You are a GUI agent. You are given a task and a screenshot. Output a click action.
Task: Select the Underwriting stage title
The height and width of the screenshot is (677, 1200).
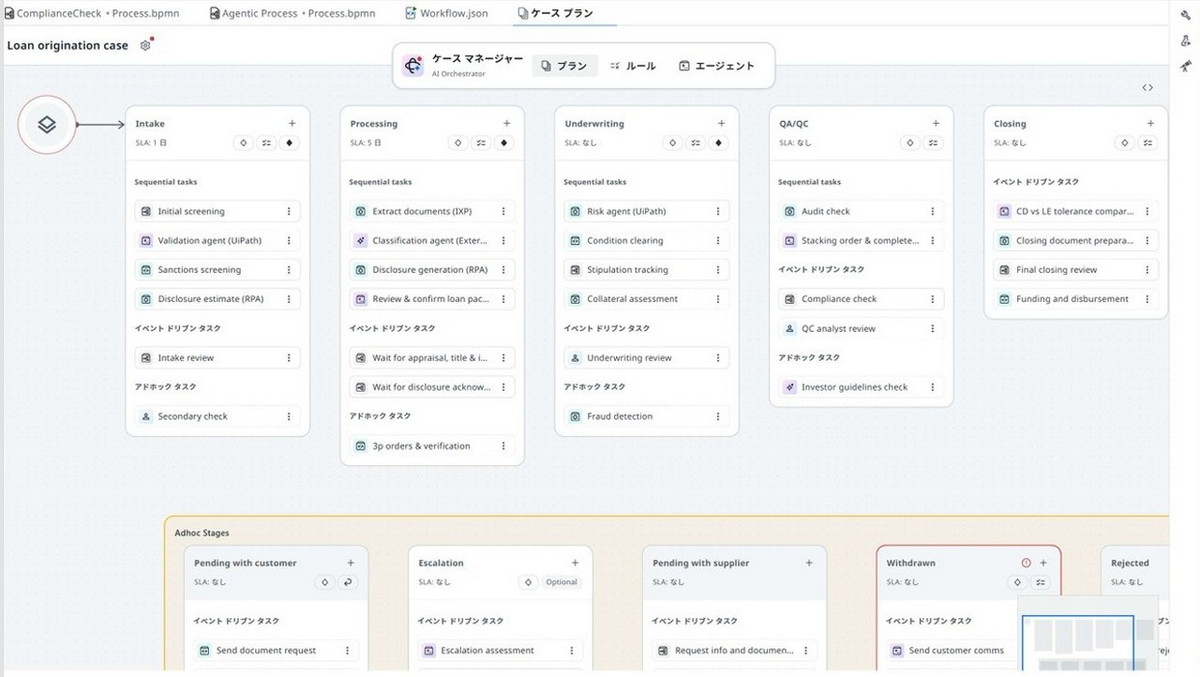(x=594, y=124)
